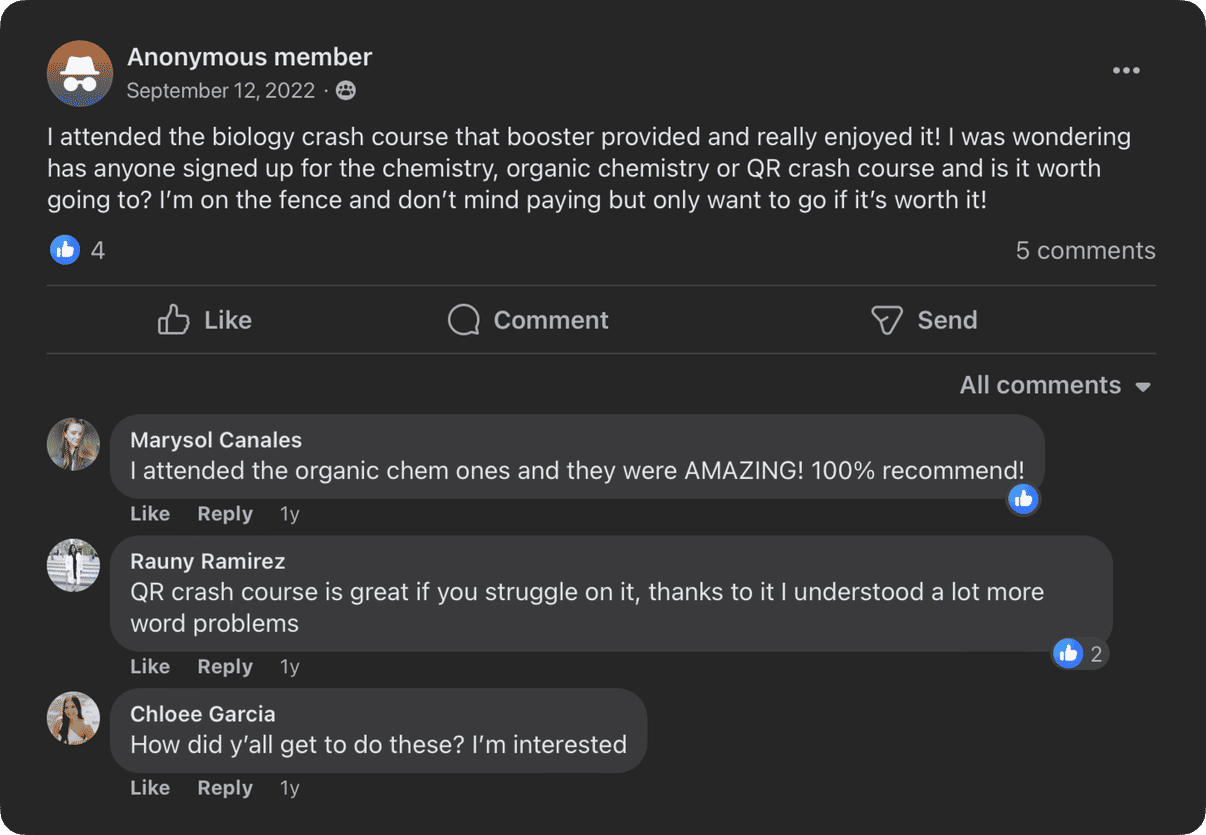Viewport: 1206px width, 835px height.
Task: Open the All comments sort dropdown
Action: pos(1040,384)
